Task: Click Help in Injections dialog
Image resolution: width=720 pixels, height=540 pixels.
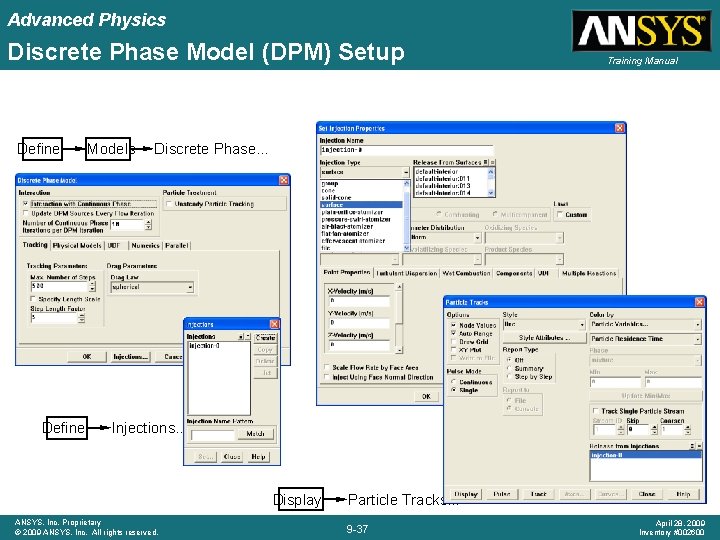Action: pos(259,456)
